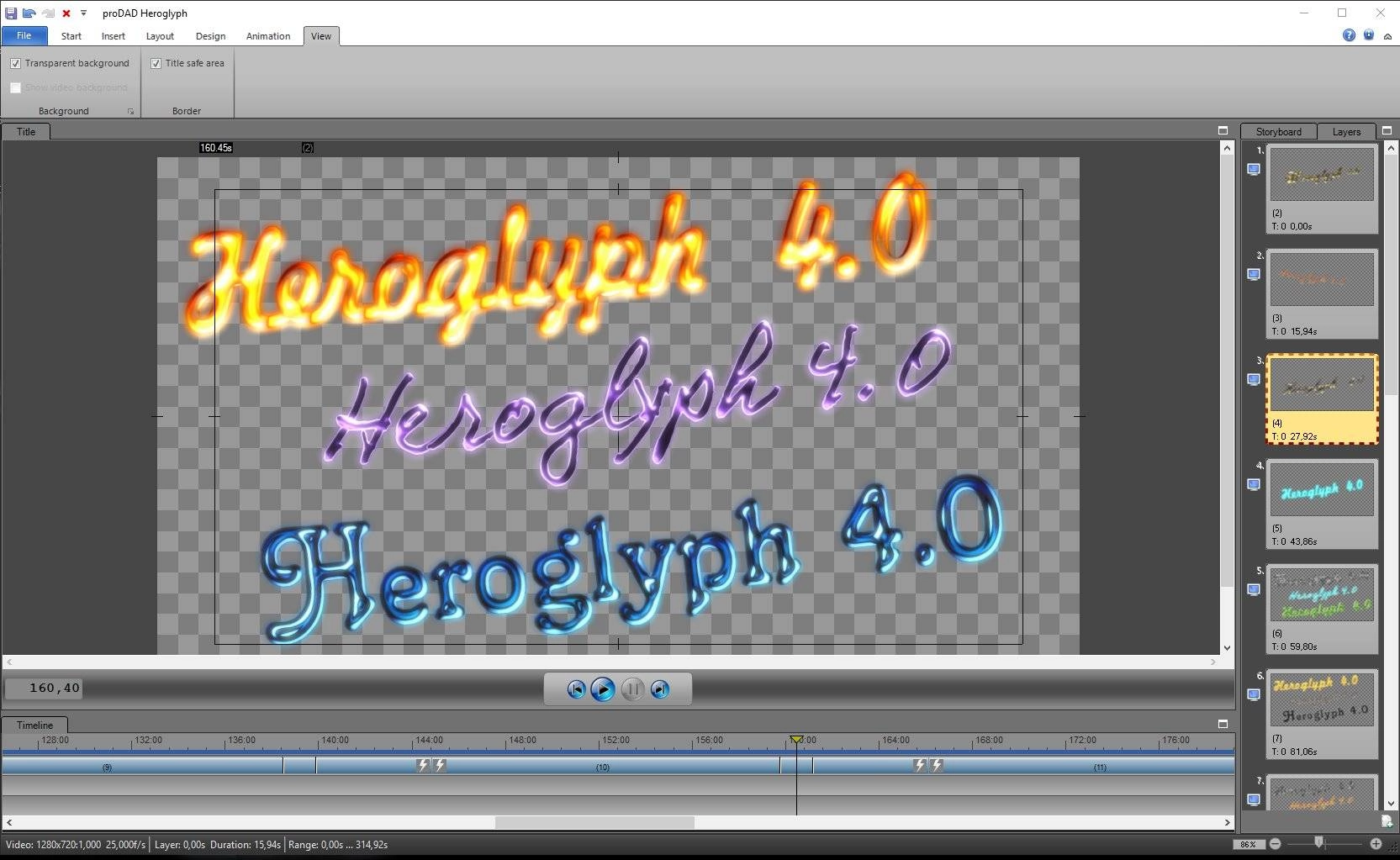Click the yellow playhead marker on timeline ruler
Screen dimensions: 1400x860
(x=795, y=740)
